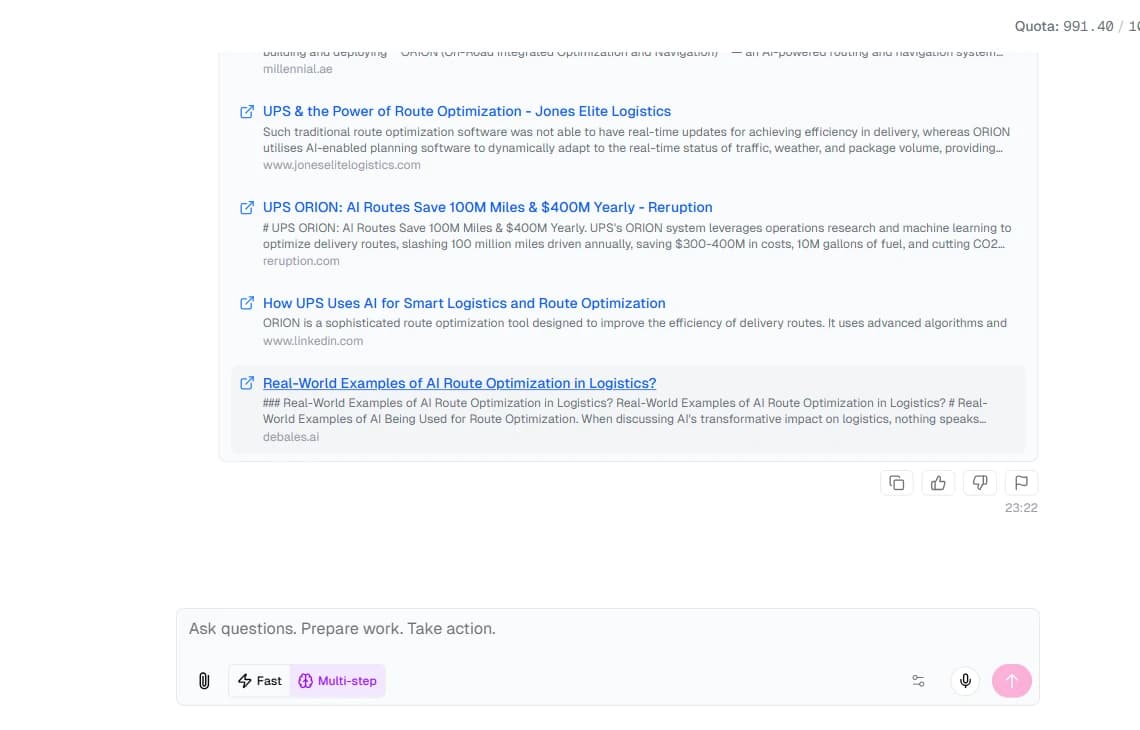Select the millennial.ae source text

coord(297,69)
